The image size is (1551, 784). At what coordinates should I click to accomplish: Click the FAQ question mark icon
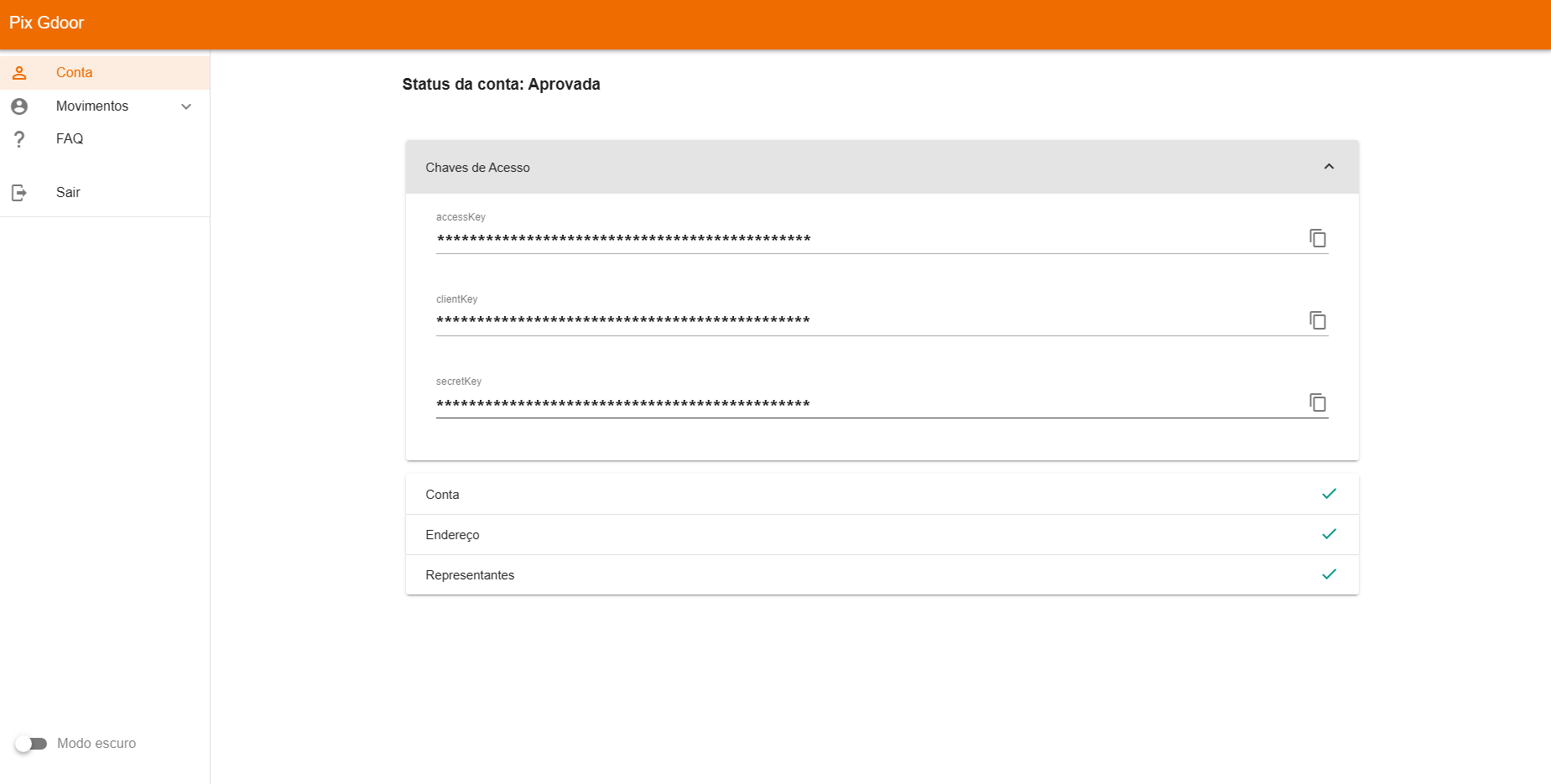pyautogui.click(x=19, y=139)
